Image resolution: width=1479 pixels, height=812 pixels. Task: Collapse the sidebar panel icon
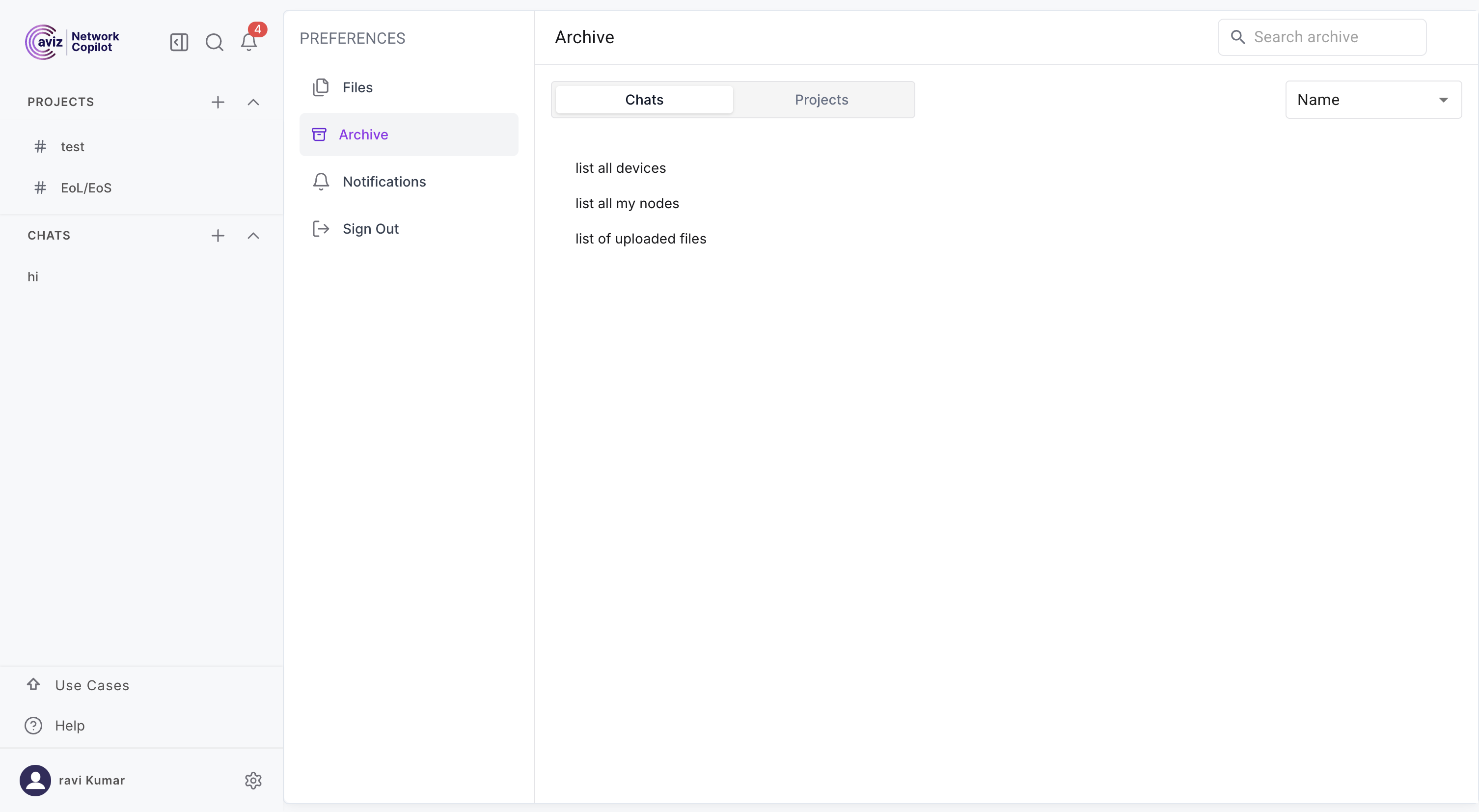tap(179, 42)
